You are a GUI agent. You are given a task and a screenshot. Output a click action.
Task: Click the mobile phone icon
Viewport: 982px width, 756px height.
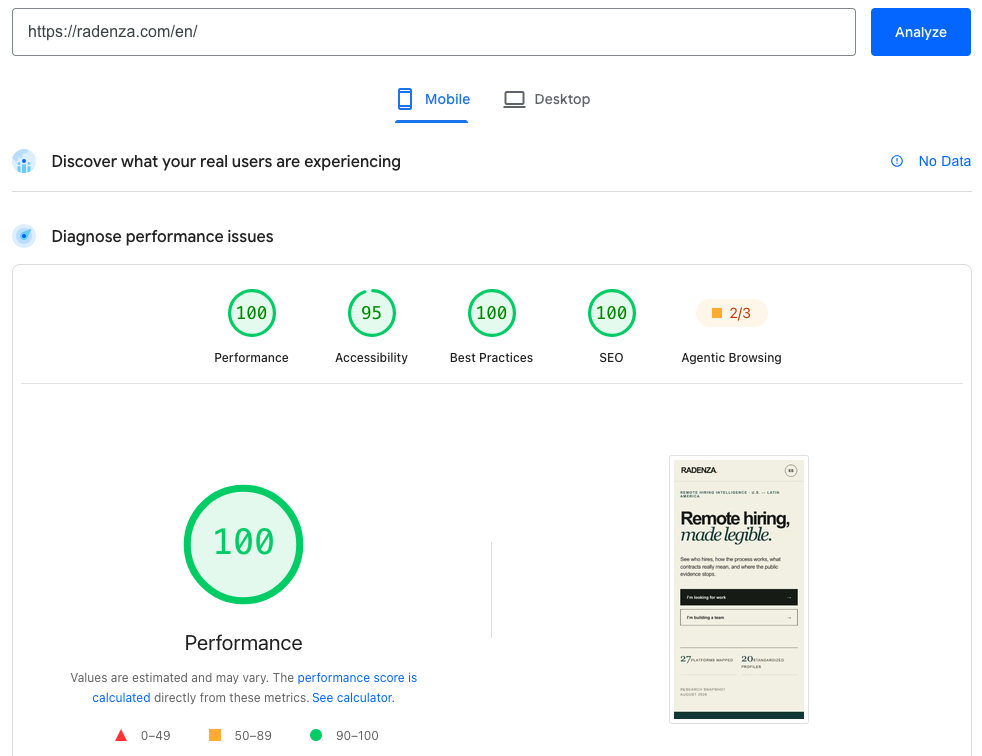[x=405, y=99]
